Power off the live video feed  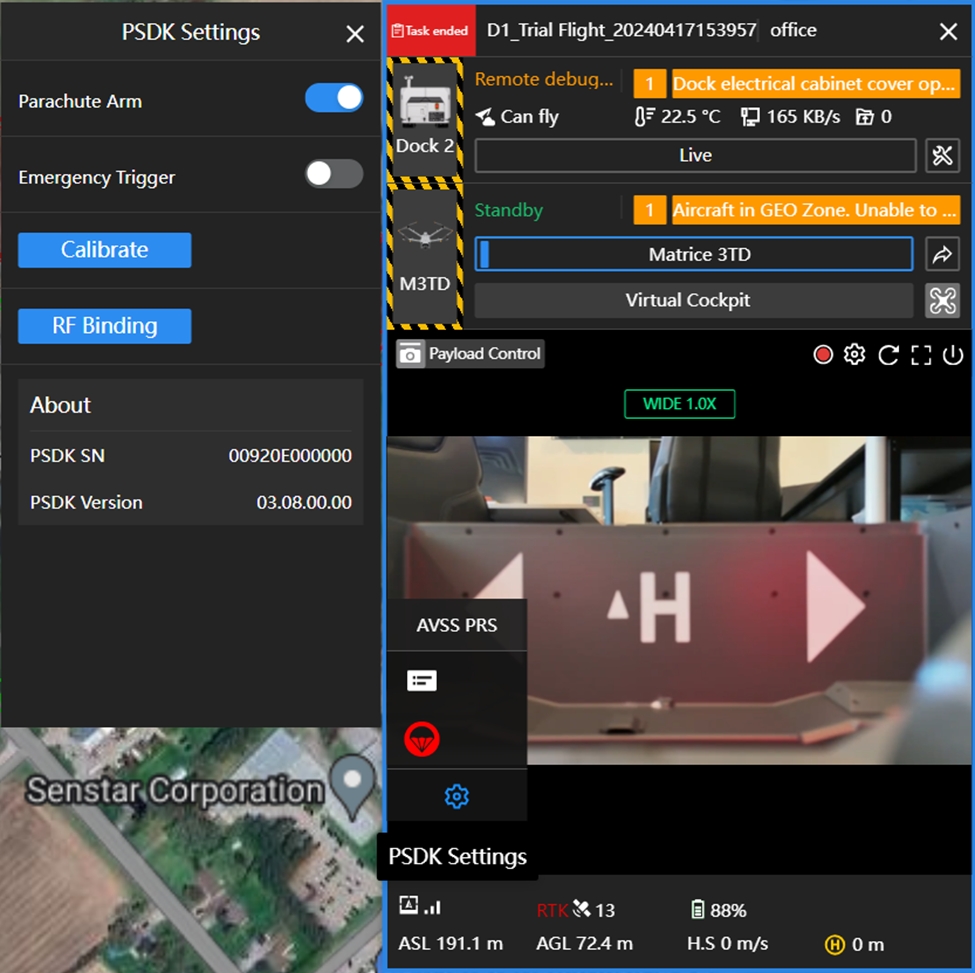[952, 355]
